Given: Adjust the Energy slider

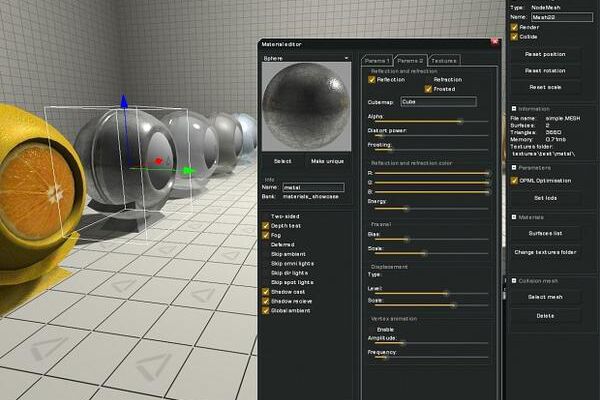Looking at the screenshot, I should (x=431, y=209).
